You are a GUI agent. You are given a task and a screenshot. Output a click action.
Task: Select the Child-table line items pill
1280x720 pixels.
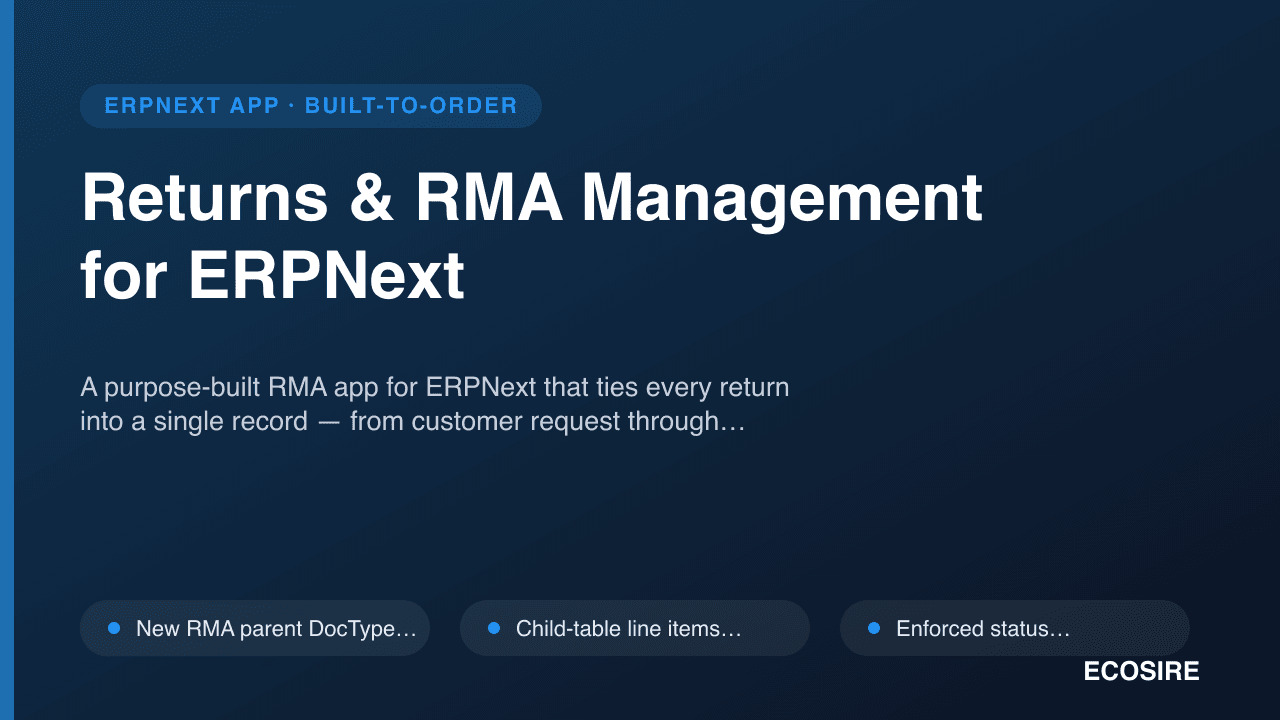click(635, 628)
